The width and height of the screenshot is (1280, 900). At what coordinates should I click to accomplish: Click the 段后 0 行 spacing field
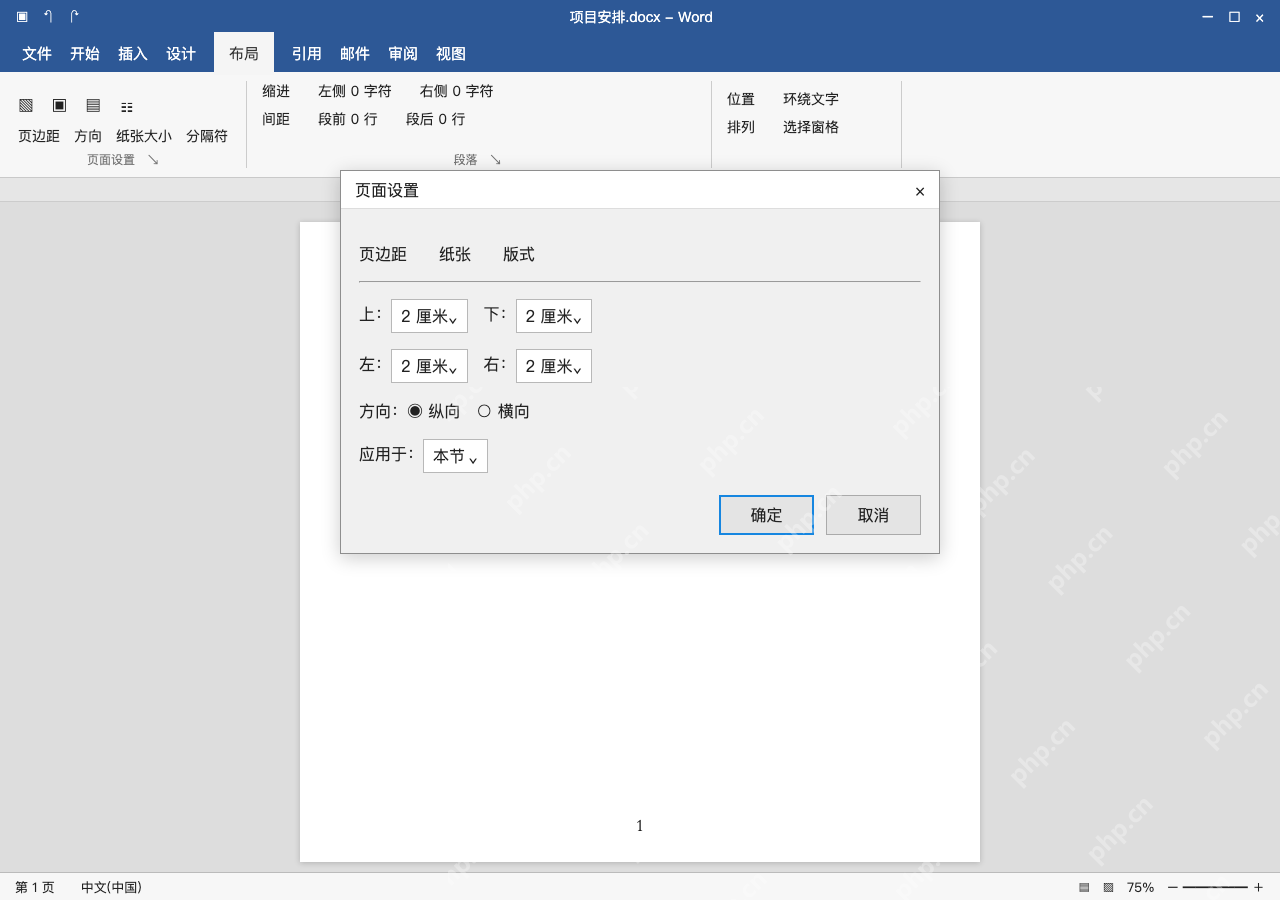(435, 119)
